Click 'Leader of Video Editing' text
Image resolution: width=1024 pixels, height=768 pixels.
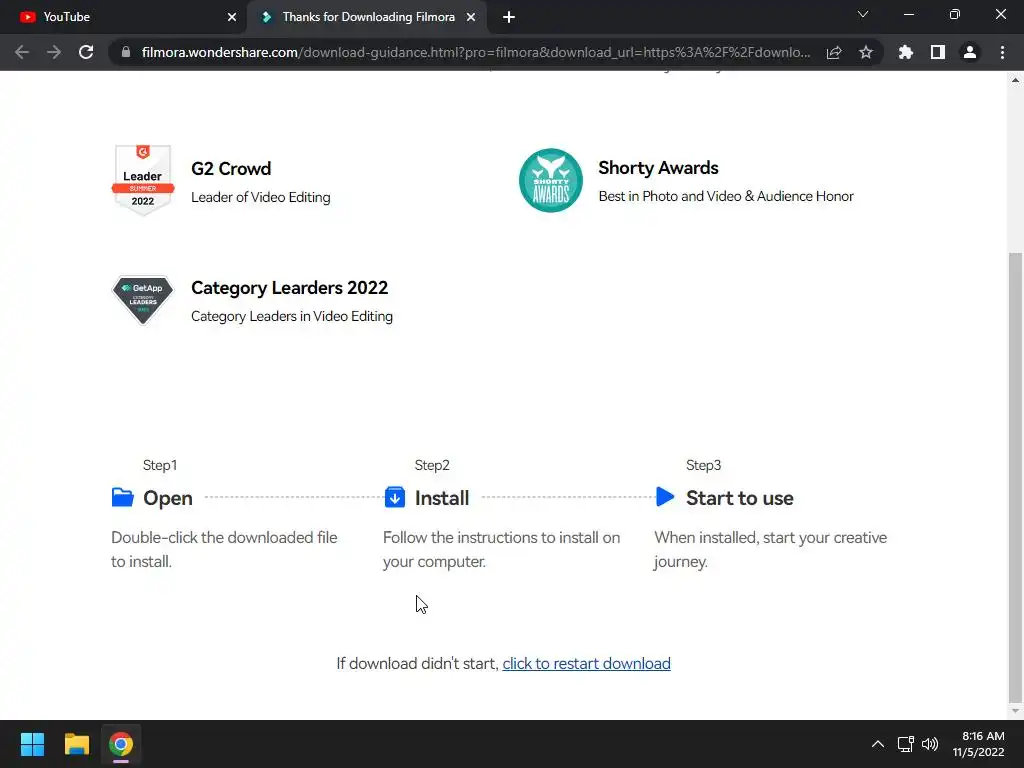[x=261, y=197]
